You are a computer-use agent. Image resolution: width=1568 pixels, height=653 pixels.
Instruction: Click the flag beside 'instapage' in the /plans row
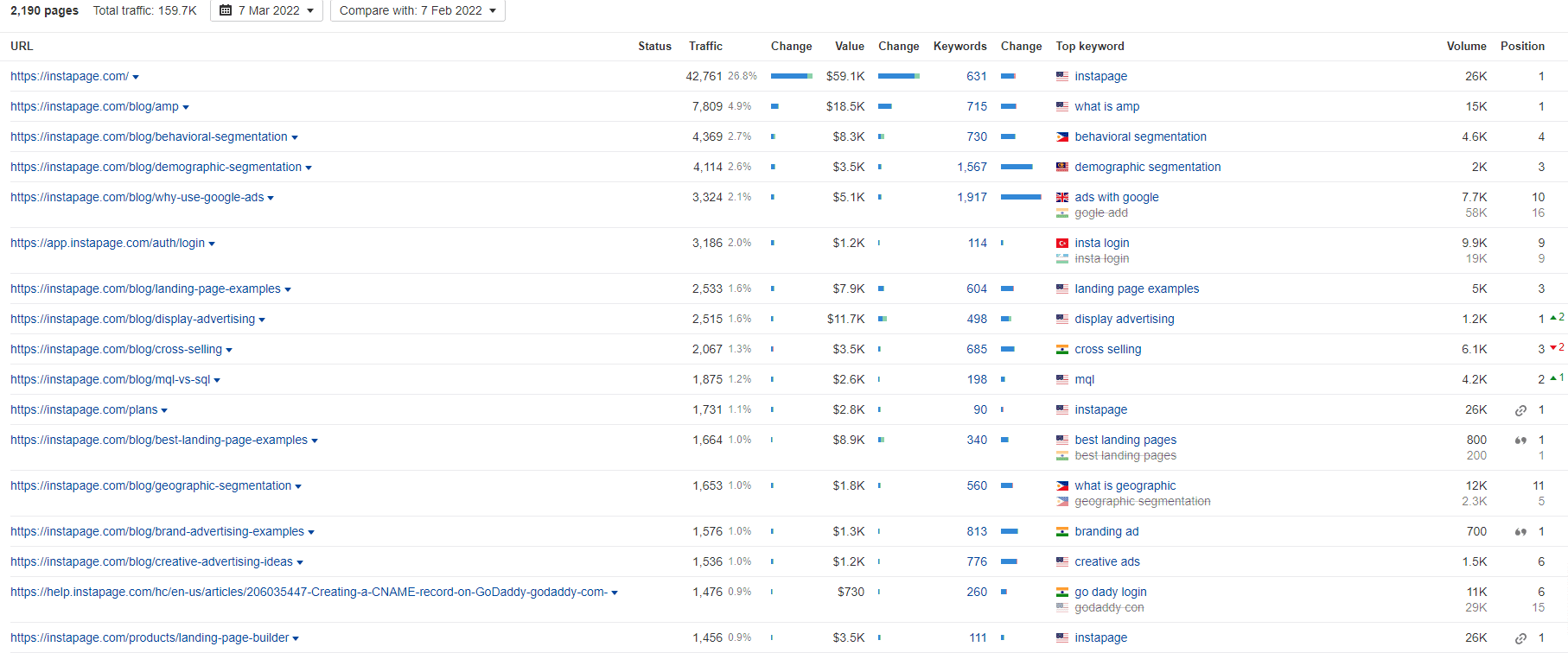tap(1061, 409)
